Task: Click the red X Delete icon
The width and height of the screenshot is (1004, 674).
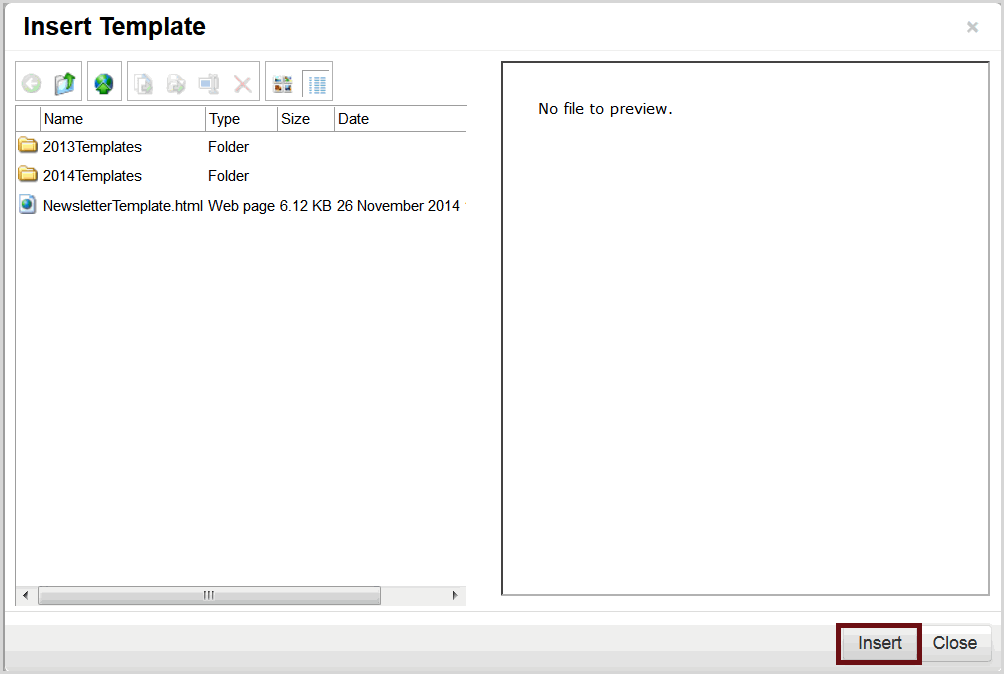Action: coord(242,84)
